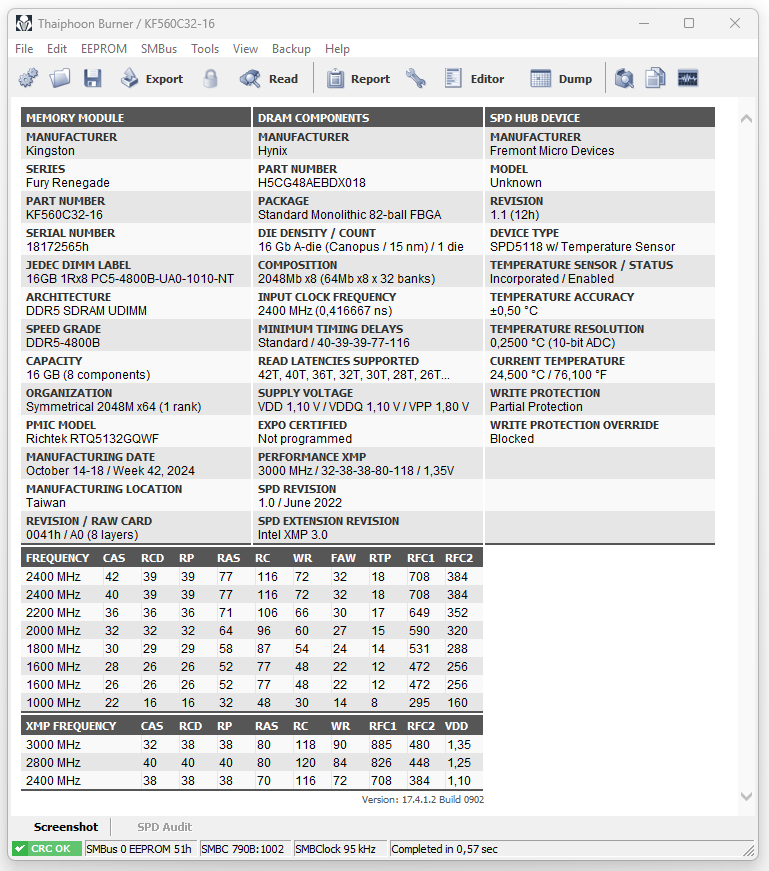Click the '2800 MHz' XMP frequency row
This screenshot has width=769, height=871.
coord(252,763)
